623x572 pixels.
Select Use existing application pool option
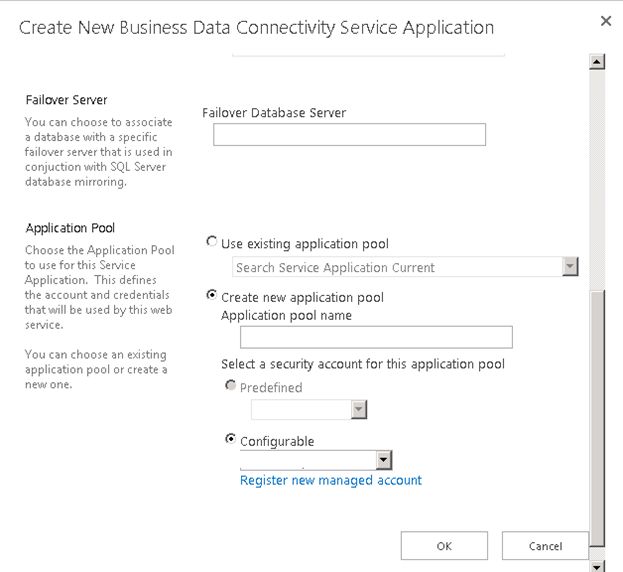click(211, 243)
